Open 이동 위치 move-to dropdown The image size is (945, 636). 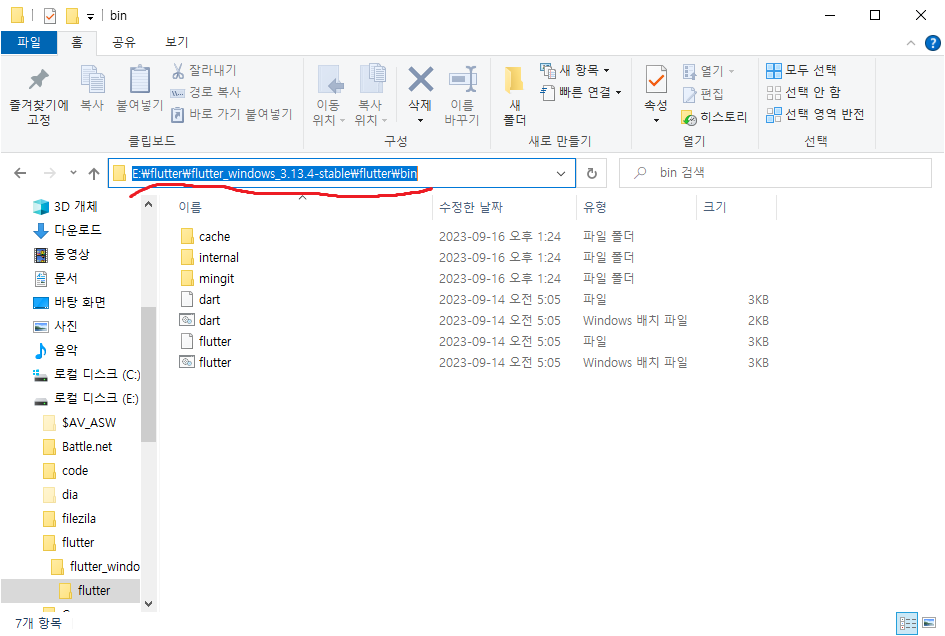point(328,95)
